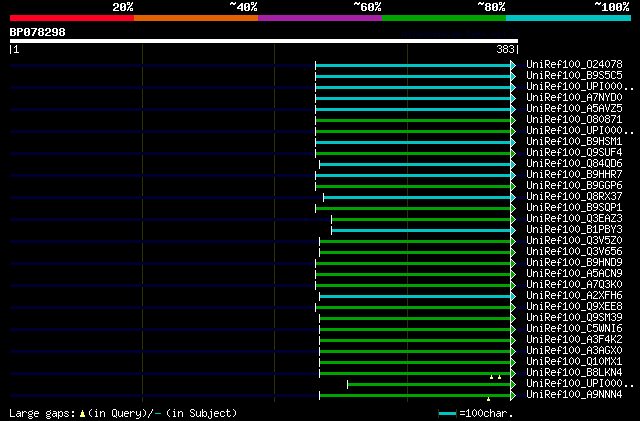The width and height of the screenshot is (640, 421).
Task: Select the UniRef100_Q9SM39 label
Action: 574,318
